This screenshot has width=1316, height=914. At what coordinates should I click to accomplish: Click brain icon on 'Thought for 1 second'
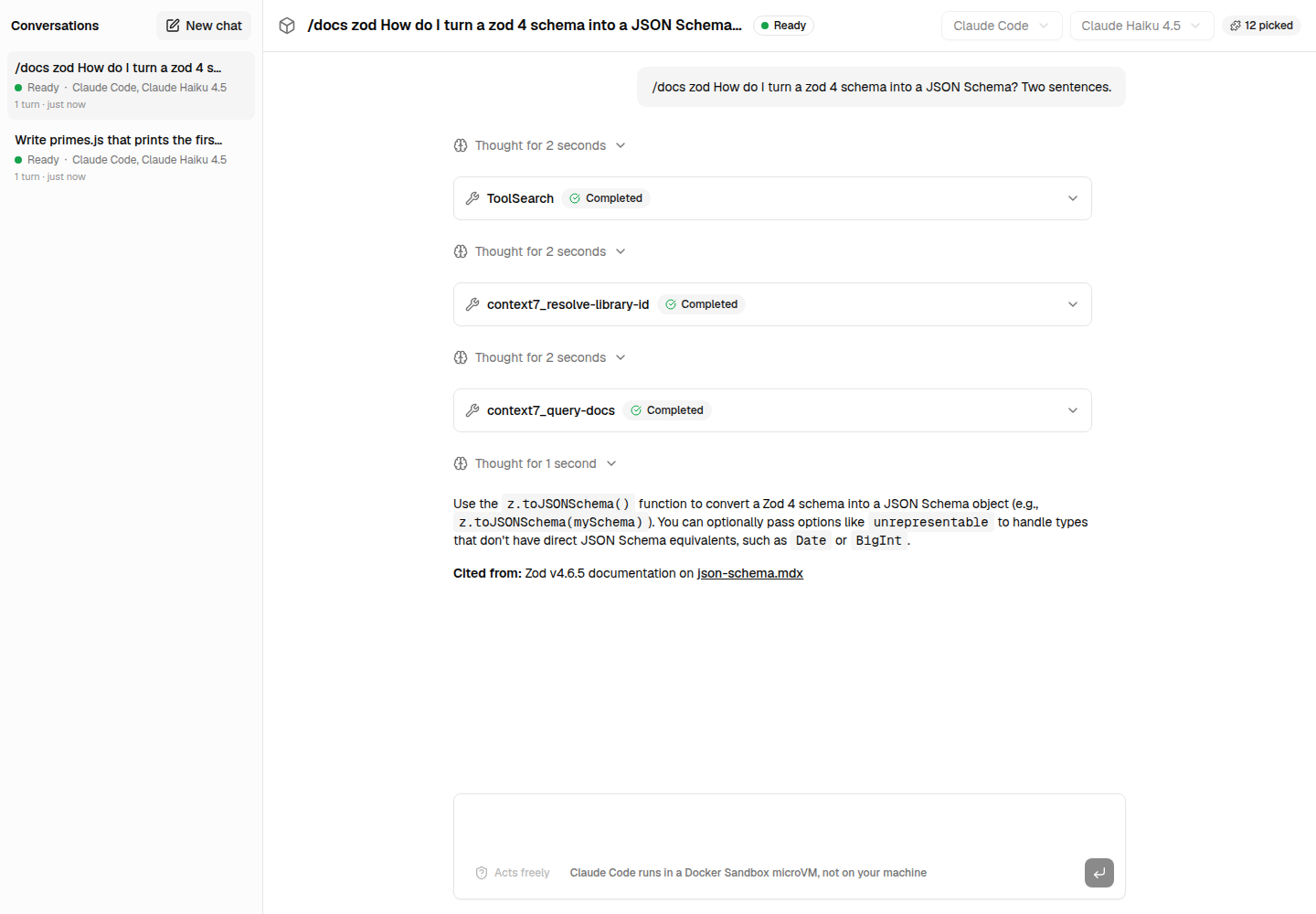(x=461, y=463)
